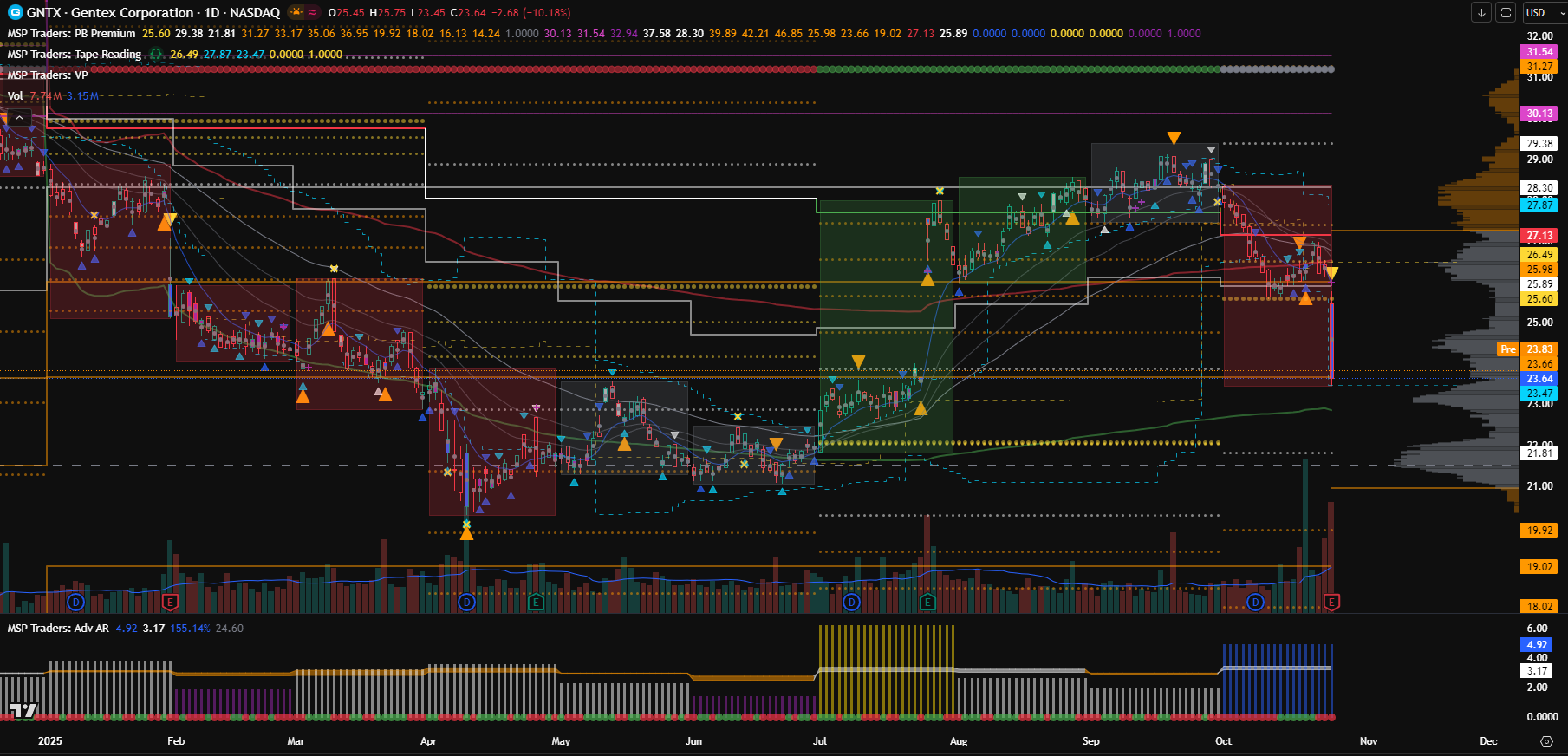
Task: Click the October blue dividend D marker
Action: 1254,602
